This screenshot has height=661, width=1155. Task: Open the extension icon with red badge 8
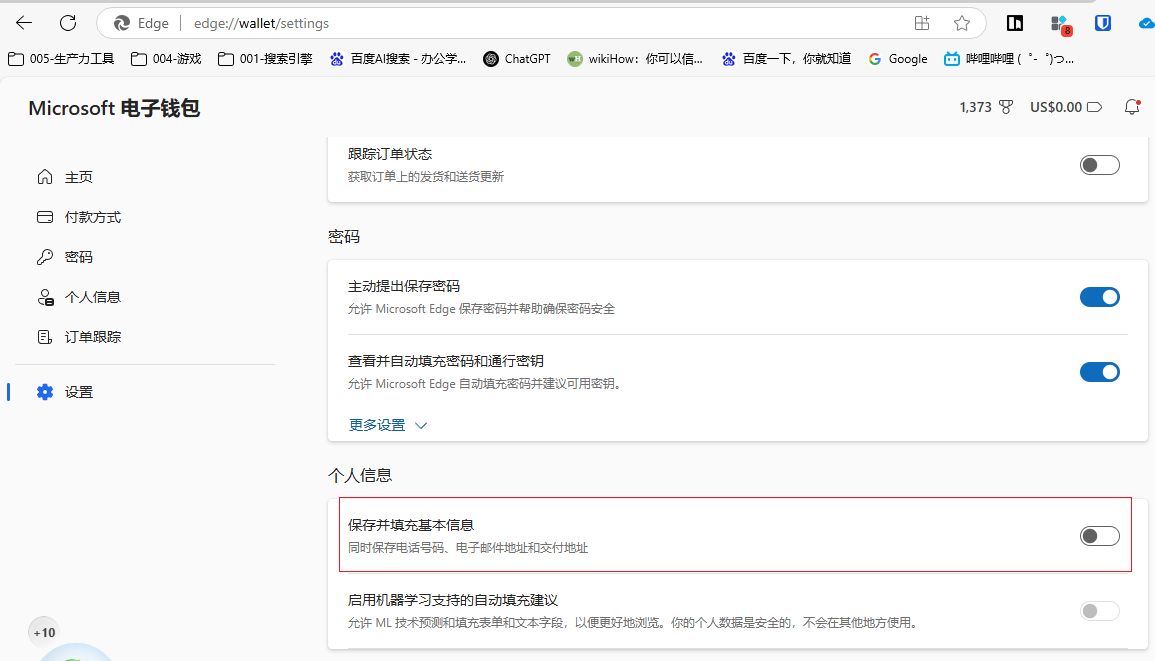(1060, 24)
